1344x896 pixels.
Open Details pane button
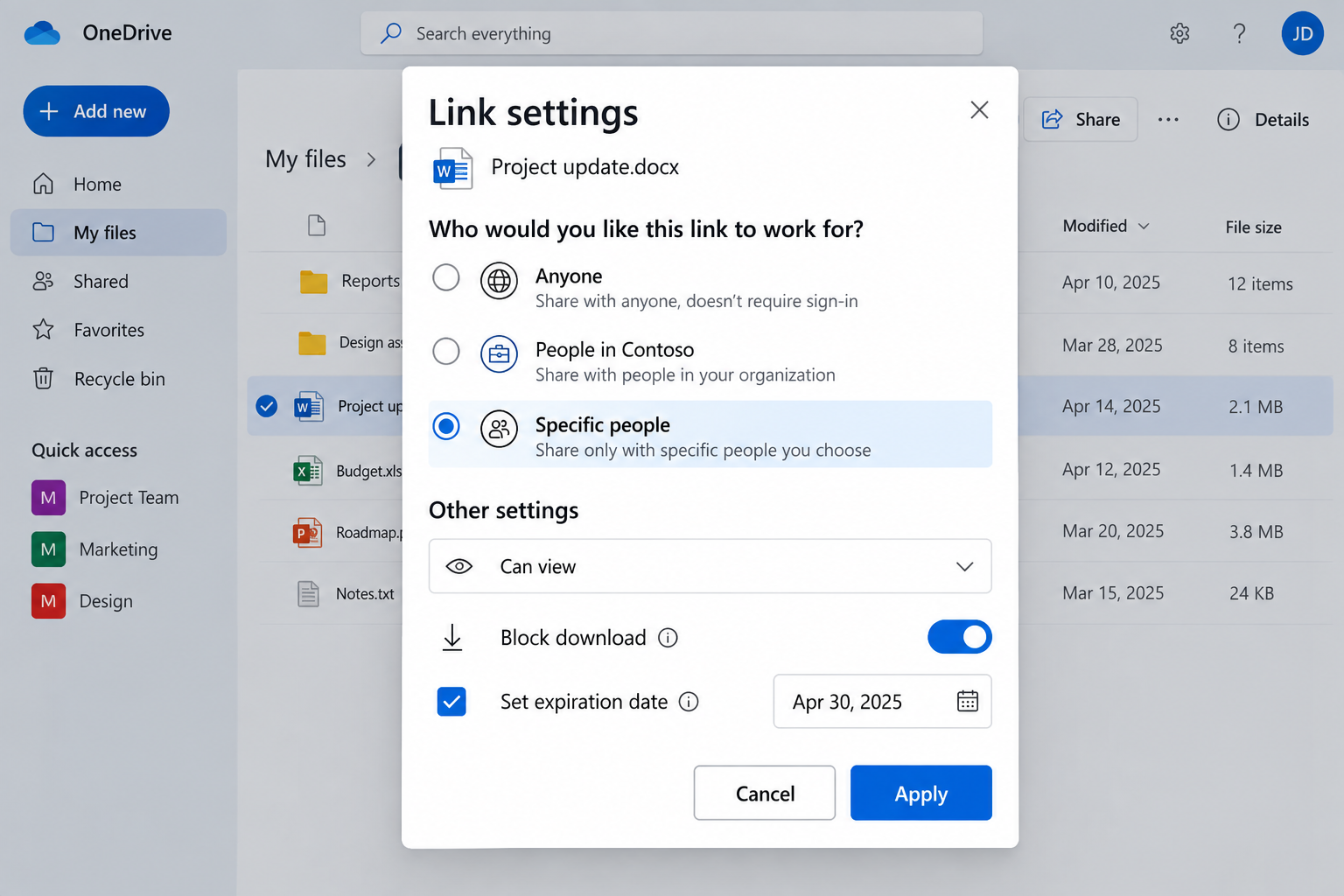[1263, 120]
